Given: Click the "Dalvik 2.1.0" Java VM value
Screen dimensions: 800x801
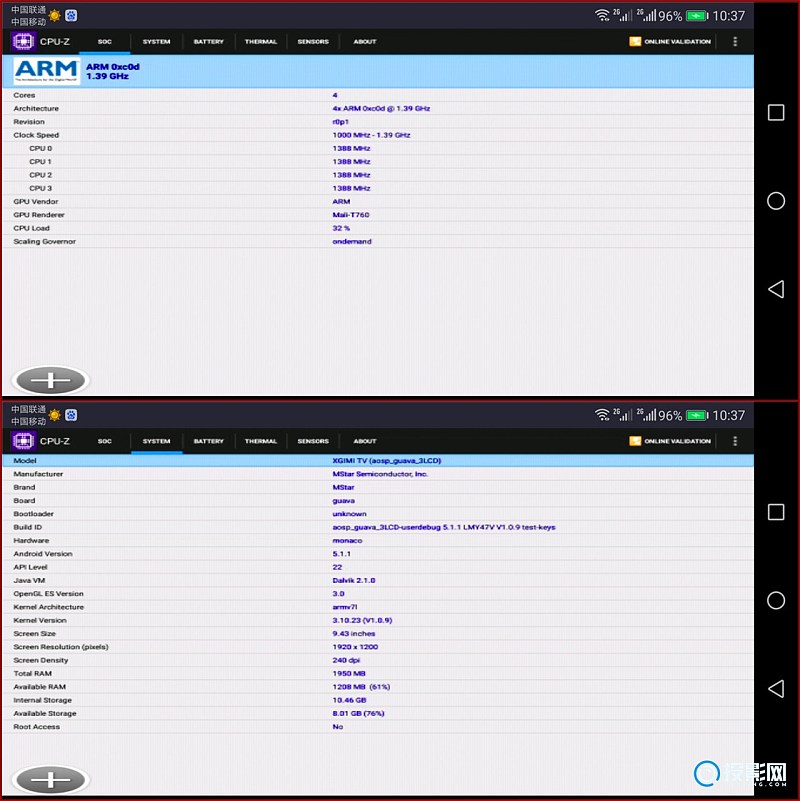Looking at the screenshot, I should (354, 580).
